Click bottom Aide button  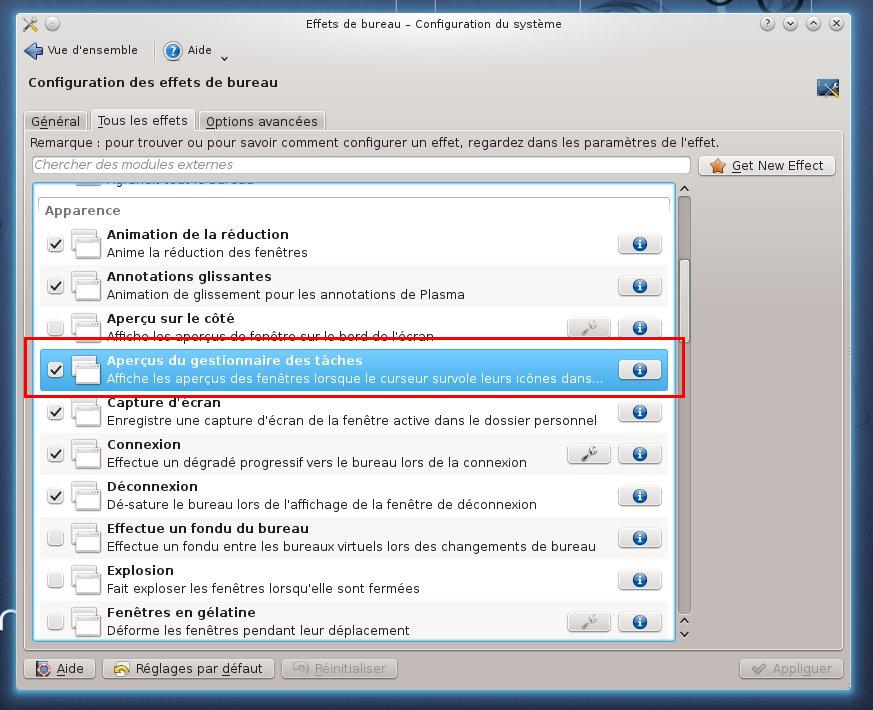pyautogui.click(x=60, y=668)
